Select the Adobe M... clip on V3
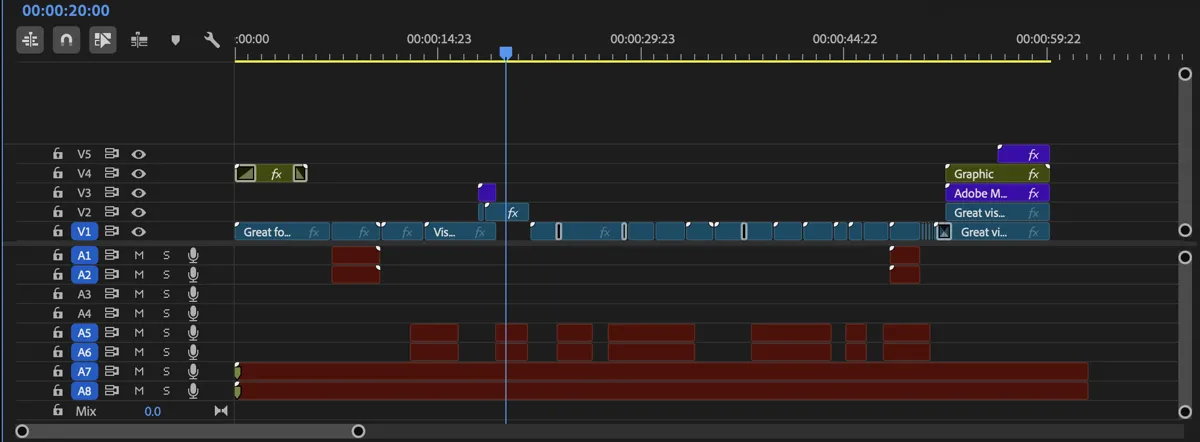The height and width of the screenshot is (442, 1200). coord(997,193)
